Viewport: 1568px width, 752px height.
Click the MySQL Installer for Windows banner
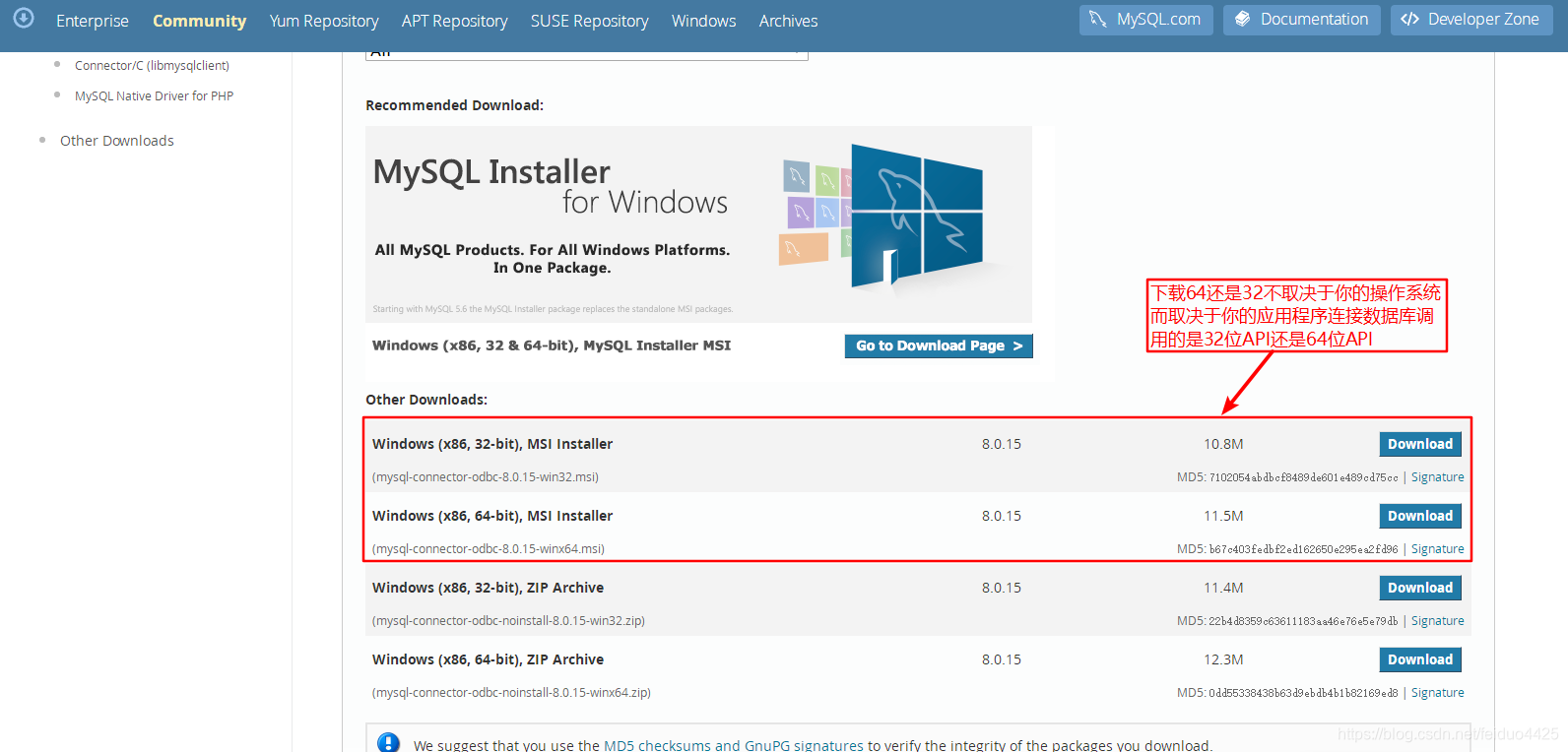698,224
